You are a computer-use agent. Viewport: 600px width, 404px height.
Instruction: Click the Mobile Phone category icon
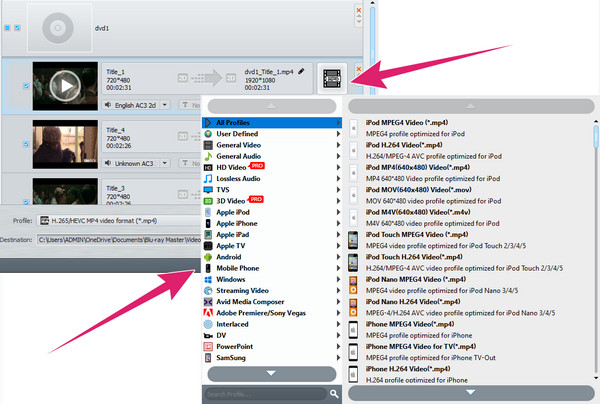[x=208, y=268]
